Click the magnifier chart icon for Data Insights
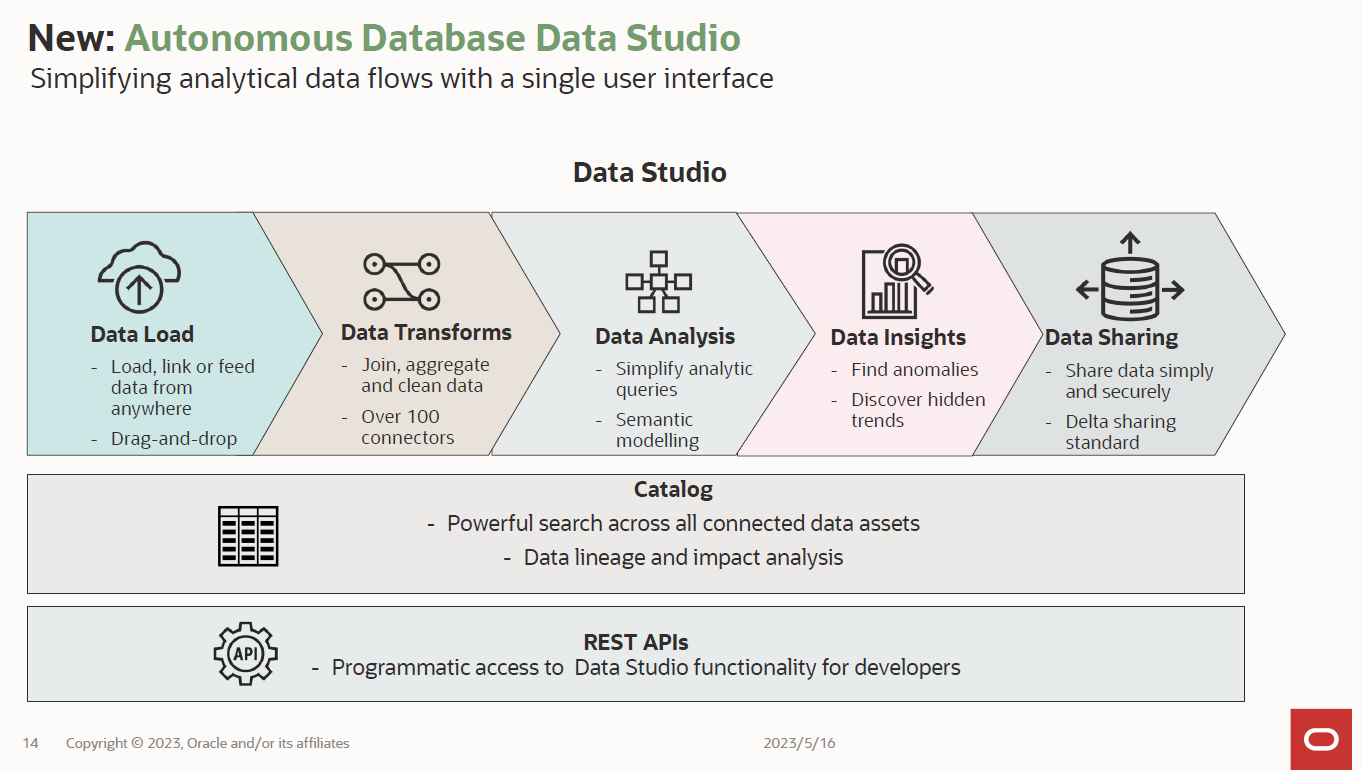 (891, 285)
